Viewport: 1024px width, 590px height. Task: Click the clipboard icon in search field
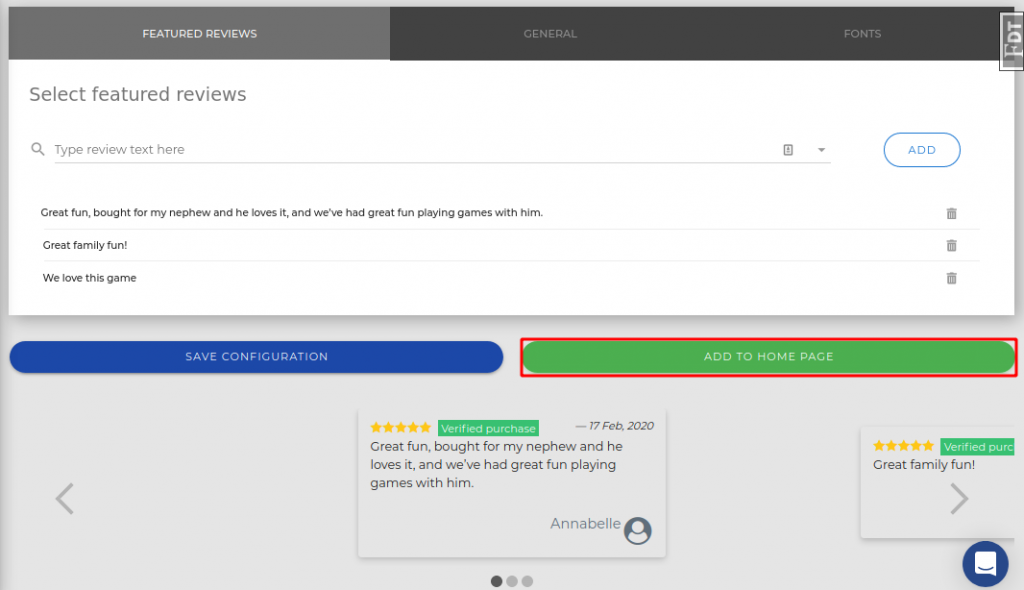788,150
